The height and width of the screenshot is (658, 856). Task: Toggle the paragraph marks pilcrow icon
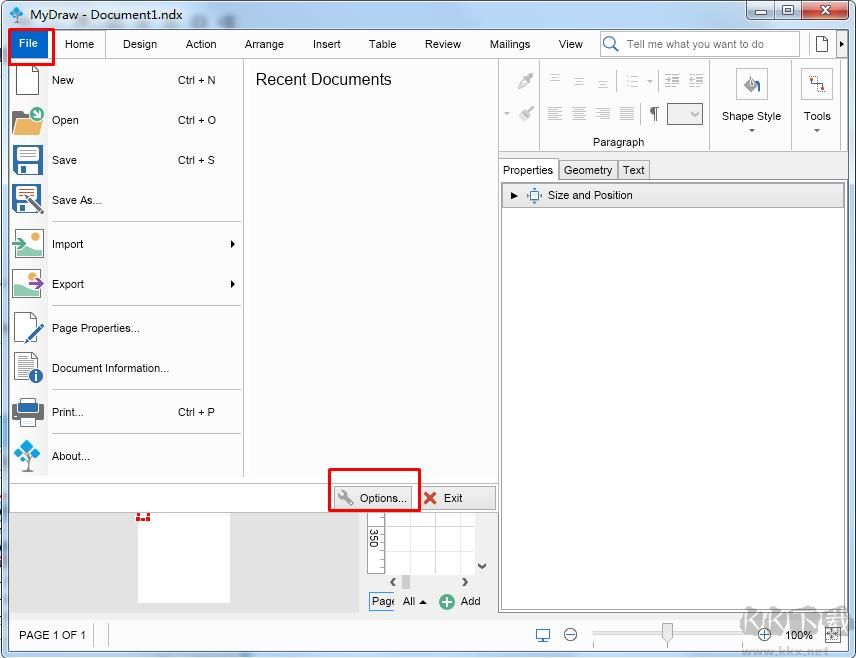click(653, 114)
